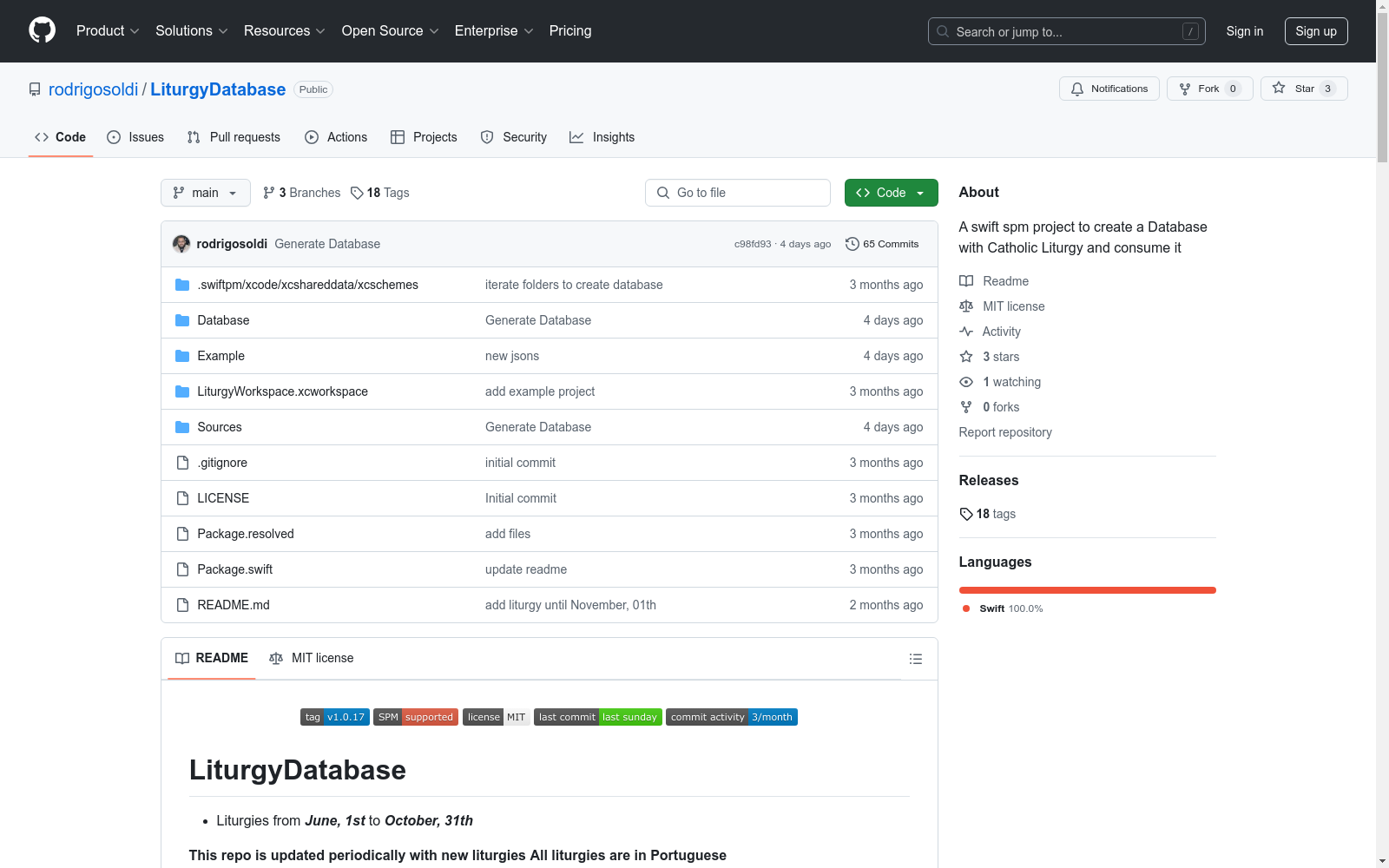Open the Actions tab
Viewport: 1389px width, 868px height.
click(336, 137)
